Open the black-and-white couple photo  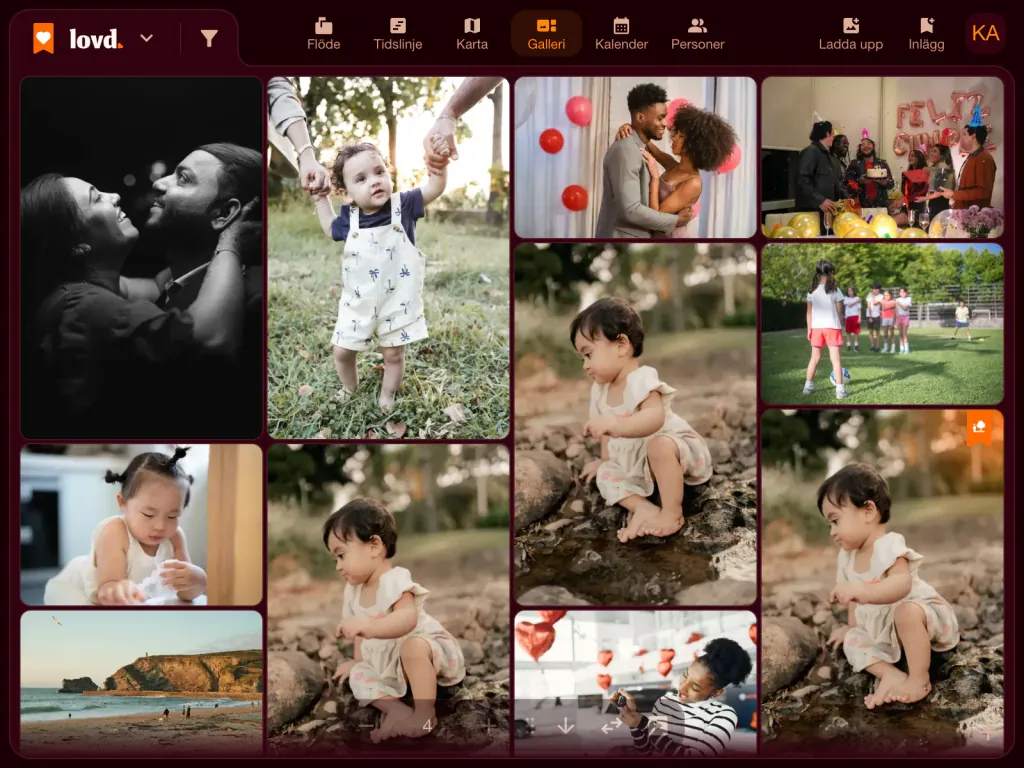click(x=141, y=258)
